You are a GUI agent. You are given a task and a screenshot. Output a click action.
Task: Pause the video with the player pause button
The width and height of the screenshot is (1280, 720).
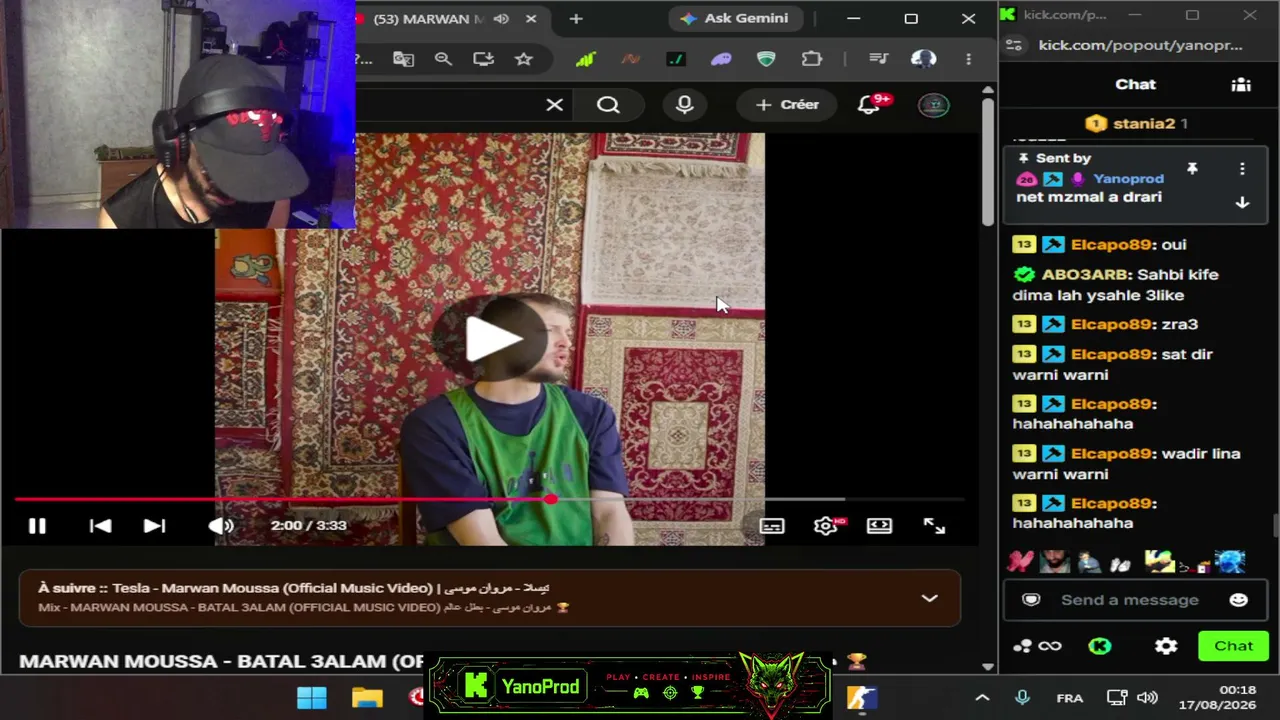37,526
